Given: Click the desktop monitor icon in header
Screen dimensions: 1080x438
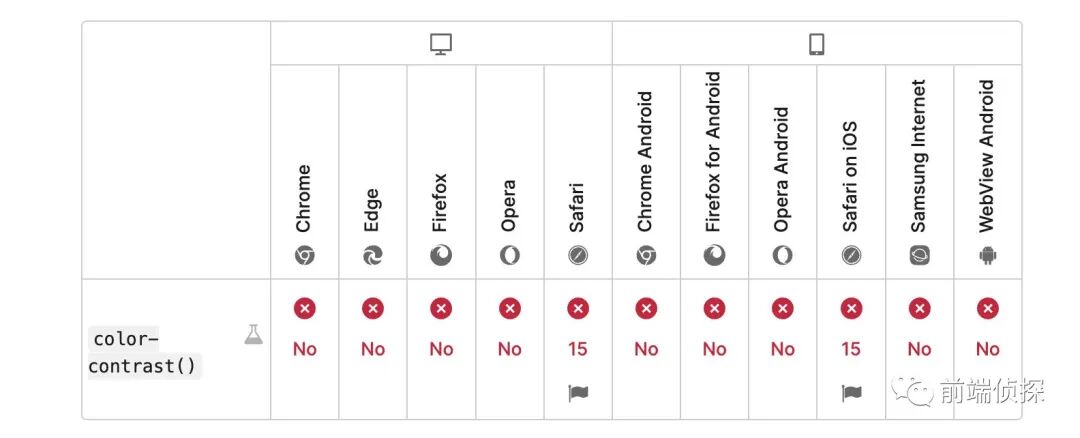Looking at the screenshot, I should click(441, 44).
